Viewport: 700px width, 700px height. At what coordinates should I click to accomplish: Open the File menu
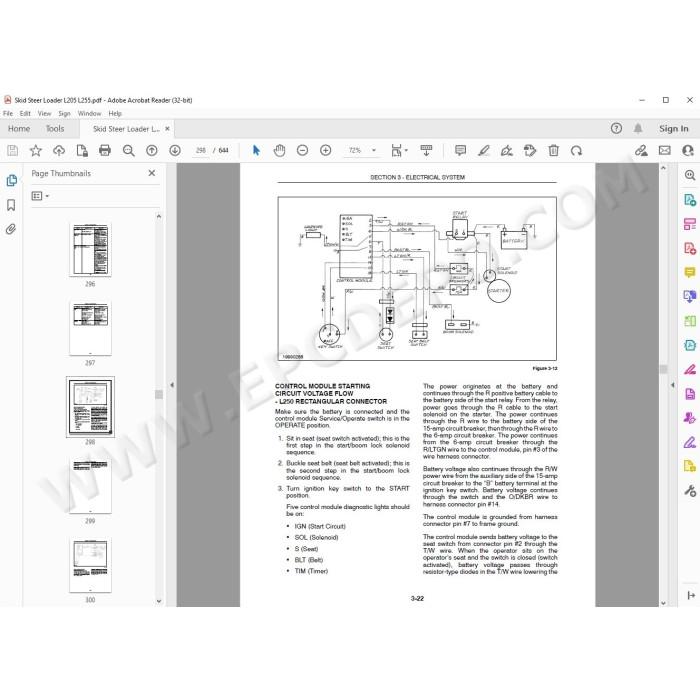(x=8, y=113)
